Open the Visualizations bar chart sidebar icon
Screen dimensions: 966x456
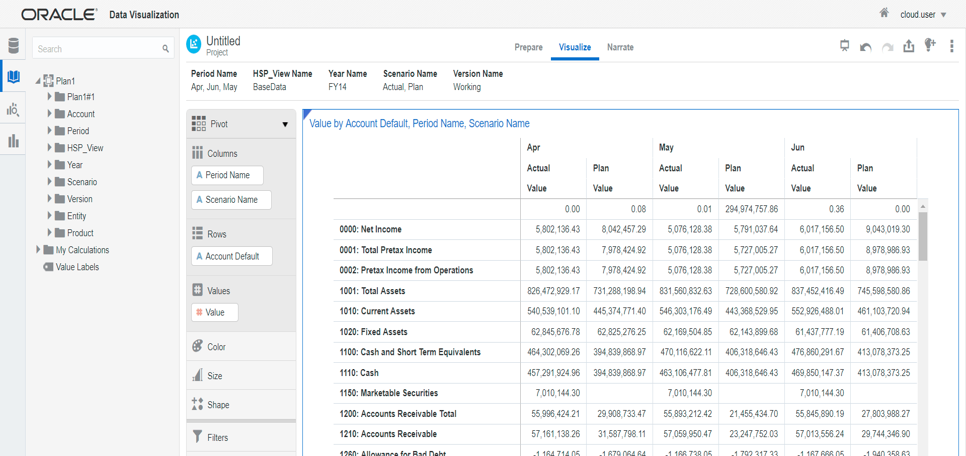pos(13,141)
